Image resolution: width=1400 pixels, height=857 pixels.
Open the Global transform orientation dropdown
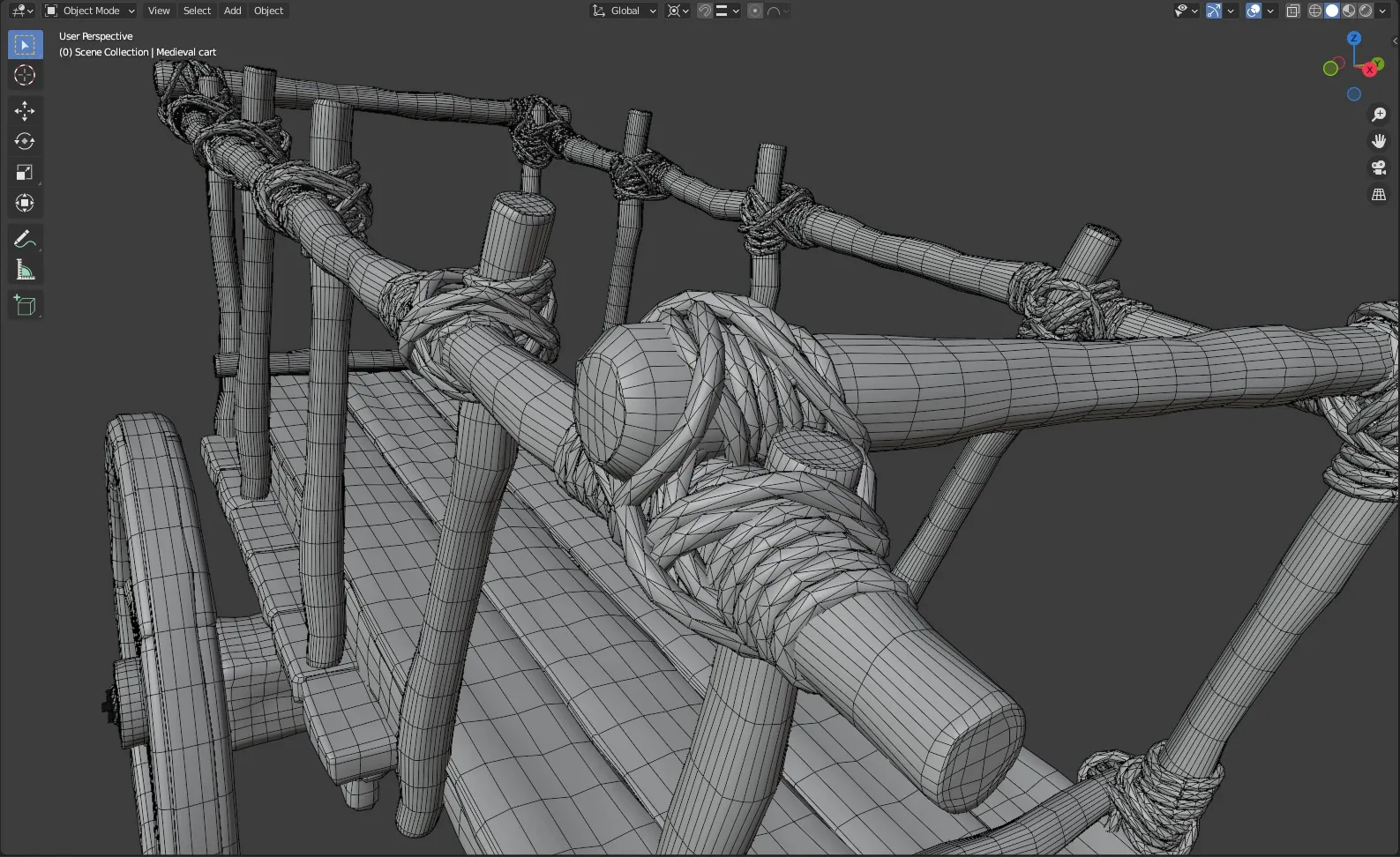[624, 11]
